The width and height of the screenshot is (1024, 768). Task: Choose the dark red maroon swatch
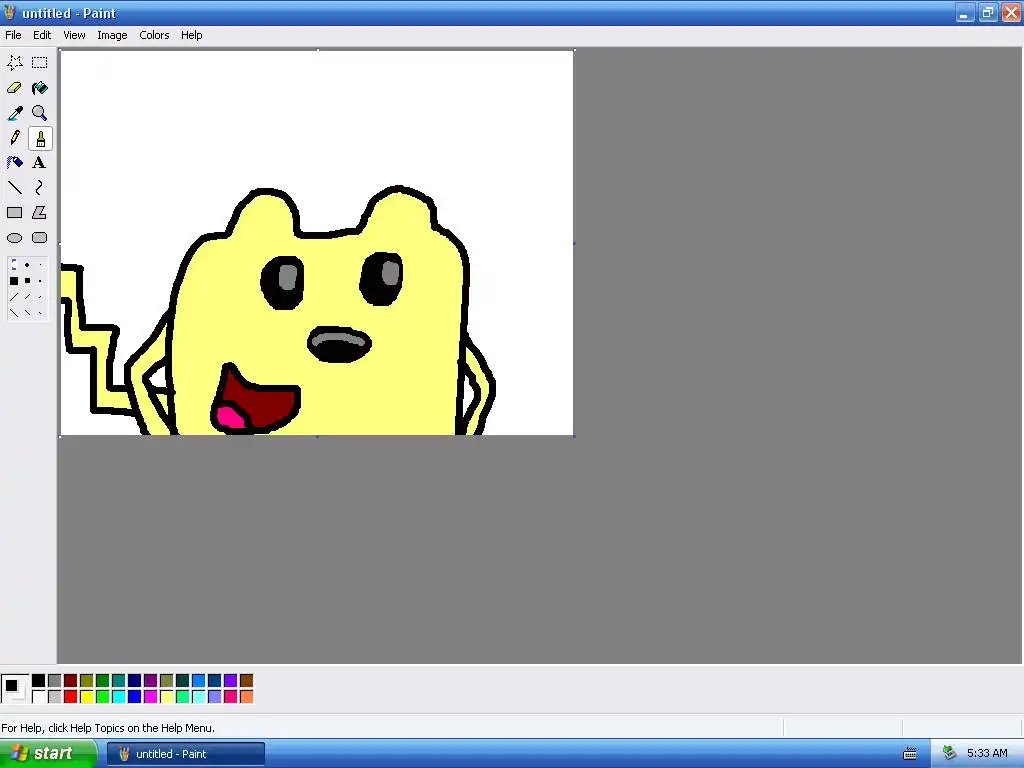coord(71,681)
